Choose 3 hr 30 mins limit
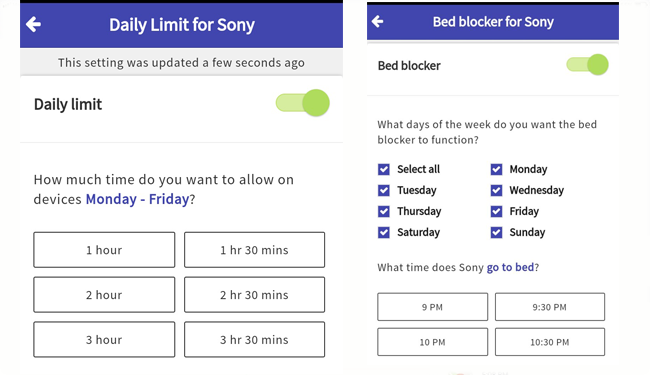 click(x=255, y=339)
